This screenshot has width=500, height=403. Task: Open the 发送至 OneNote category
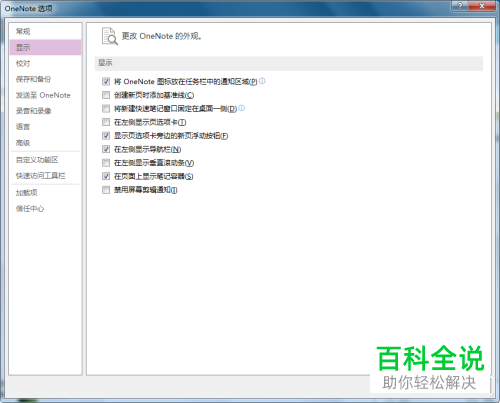coord(45,95)
